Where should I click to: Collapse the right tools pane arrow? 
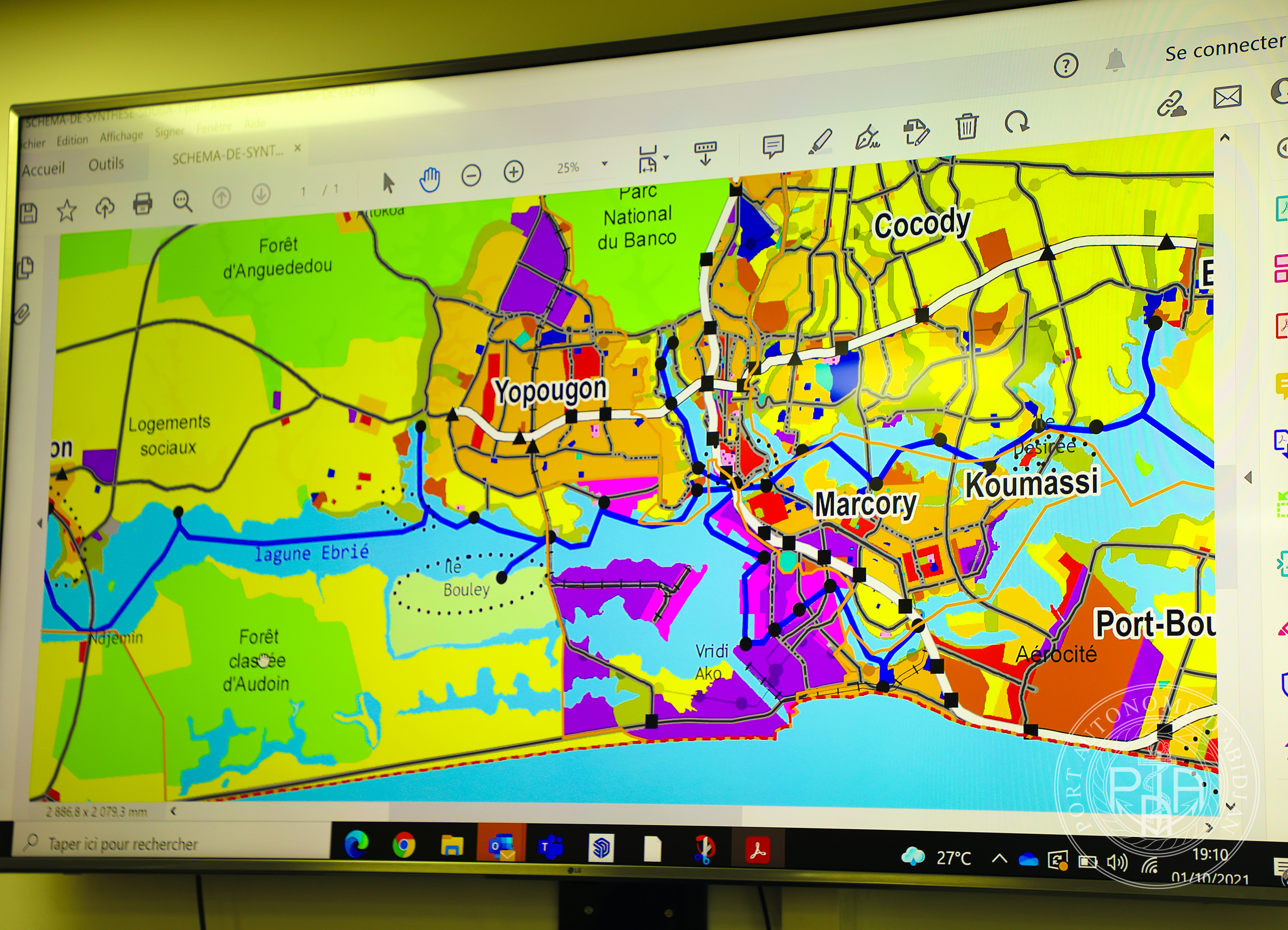point(1247,477)
